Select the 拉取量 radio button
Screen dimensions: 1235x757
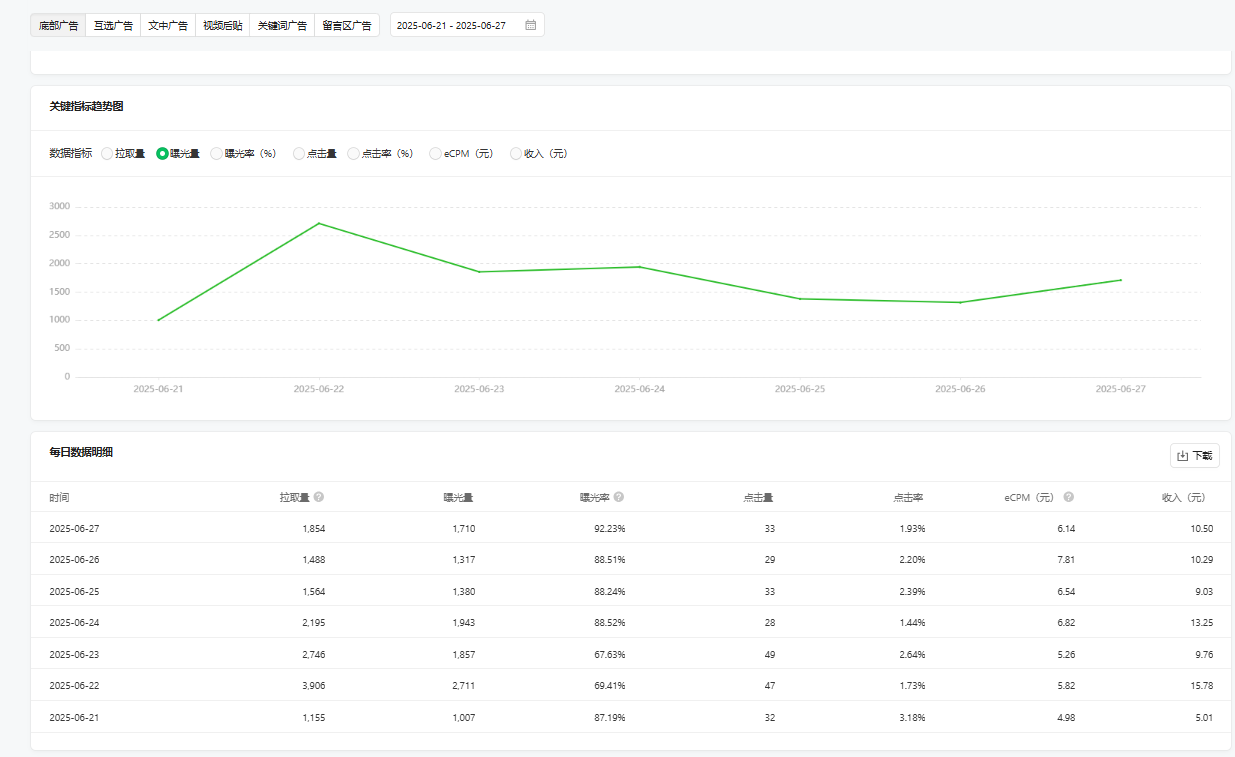pos(107,154)
